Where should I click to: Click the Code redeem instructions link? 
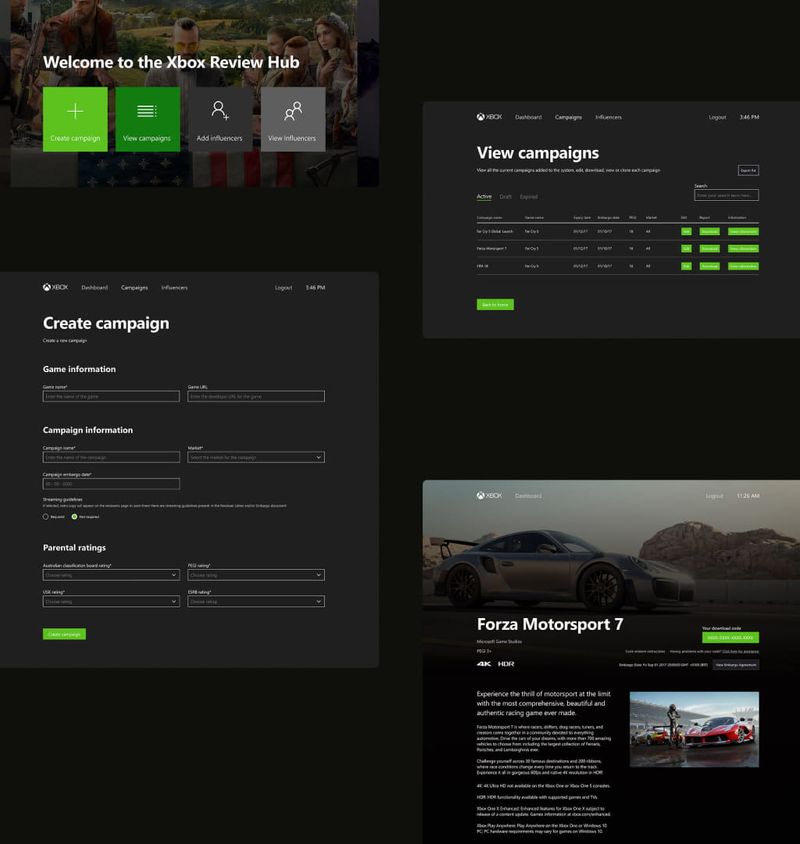(x=645, y=651)
